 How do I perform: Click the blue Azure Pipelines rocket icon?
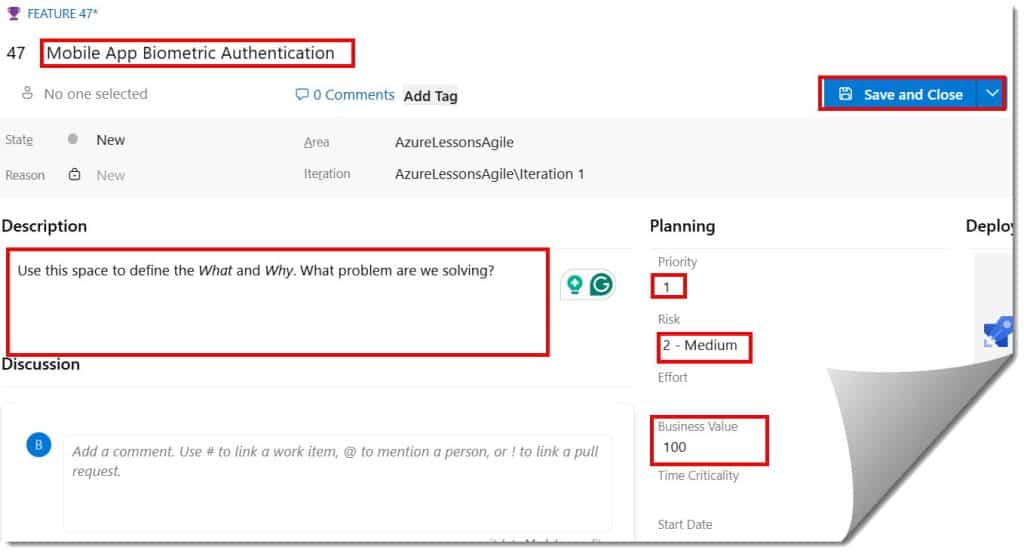point(999,332)
